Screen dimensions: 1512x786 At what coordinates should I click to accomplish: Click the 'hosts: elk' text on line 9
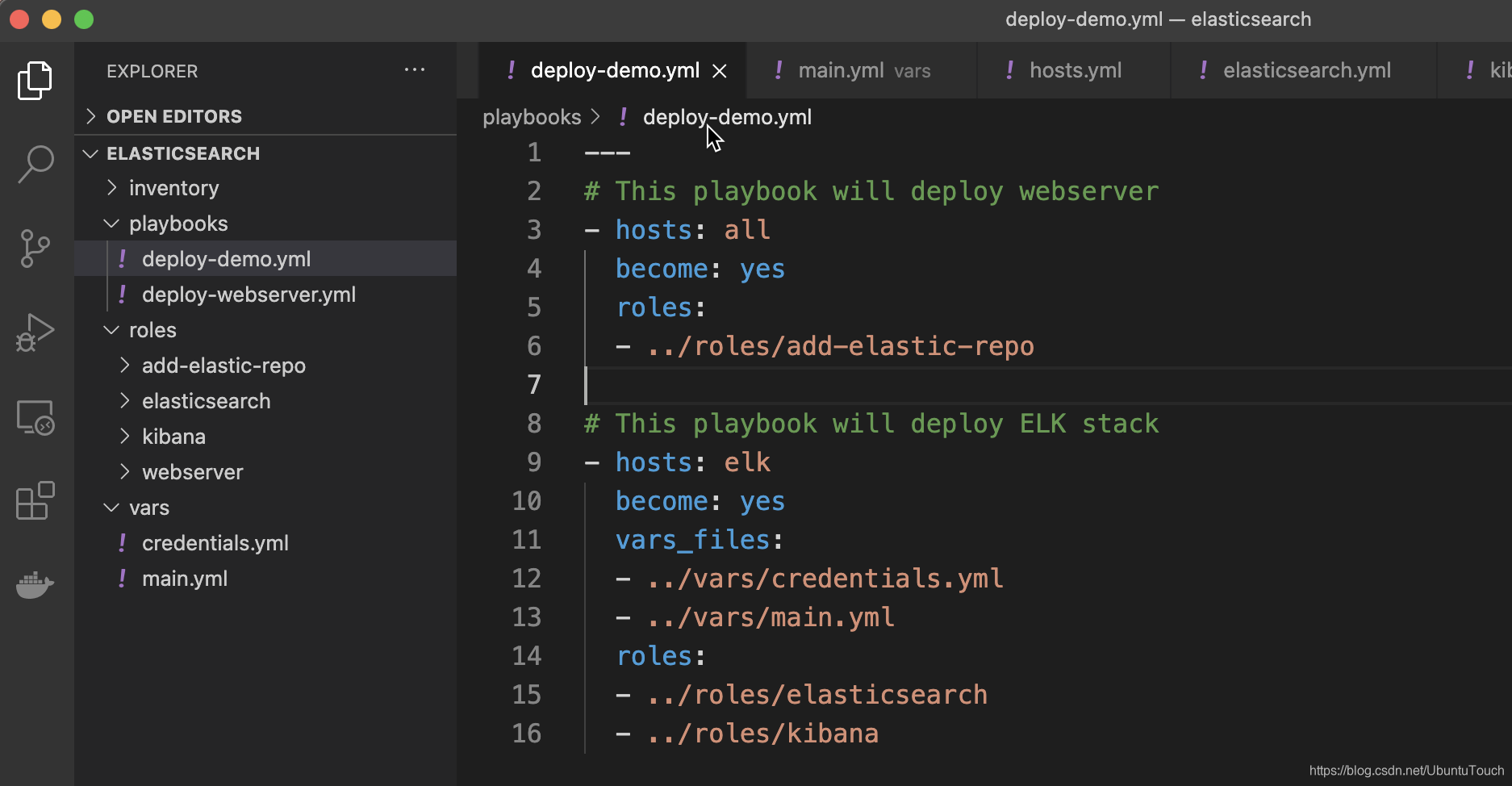coord(693,462)
